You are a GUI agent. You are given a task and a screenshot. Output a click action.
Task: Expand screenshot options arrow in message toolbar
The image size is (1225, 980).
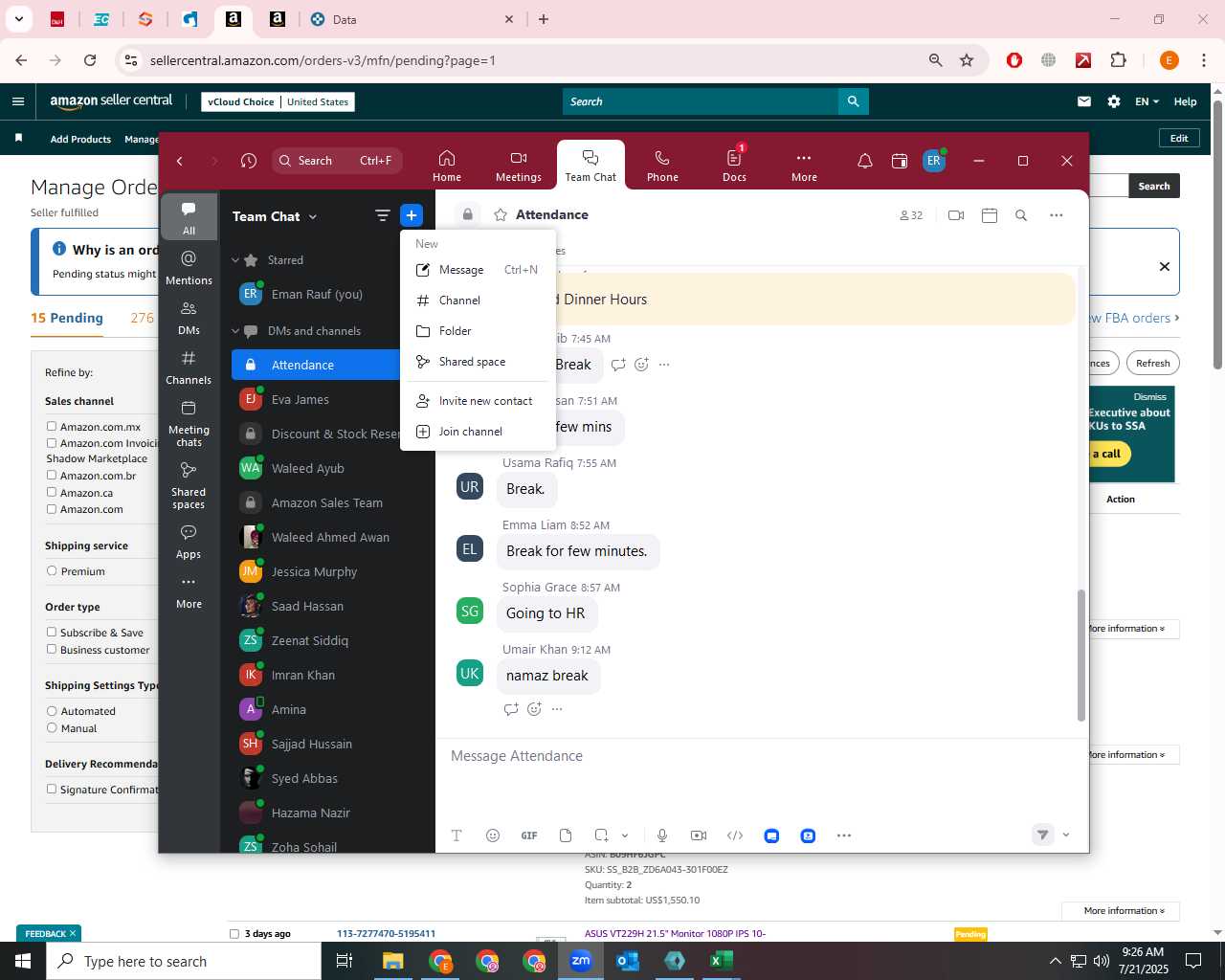625,835
